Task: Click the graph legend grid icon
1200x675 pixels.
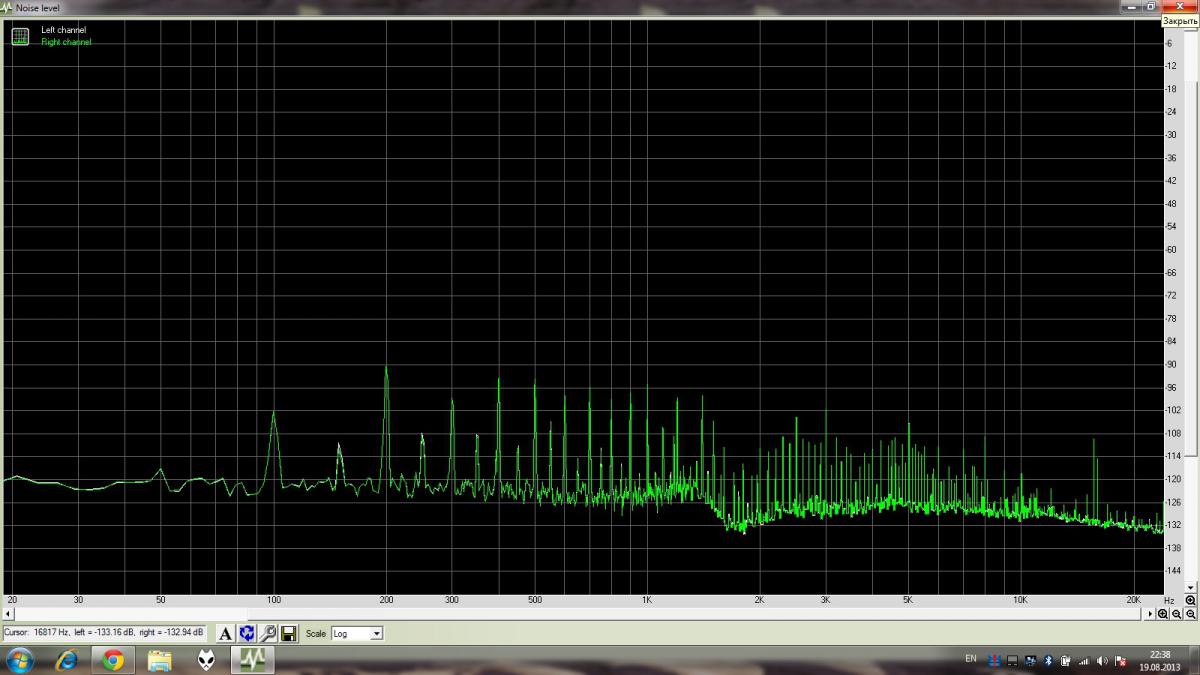Action: click(19, 37)
